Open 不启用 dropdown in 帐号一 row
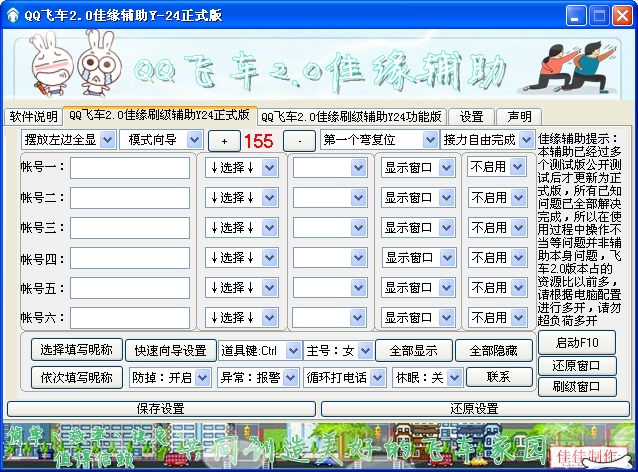Screen dimensions: 638x472 496,167
